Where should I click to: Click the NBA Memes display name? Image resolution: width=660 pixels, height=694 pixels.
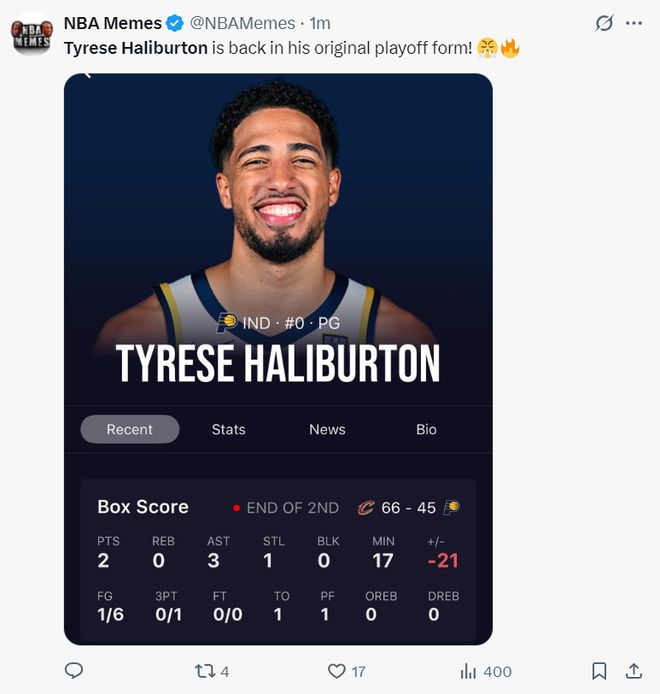click(113, 23)
